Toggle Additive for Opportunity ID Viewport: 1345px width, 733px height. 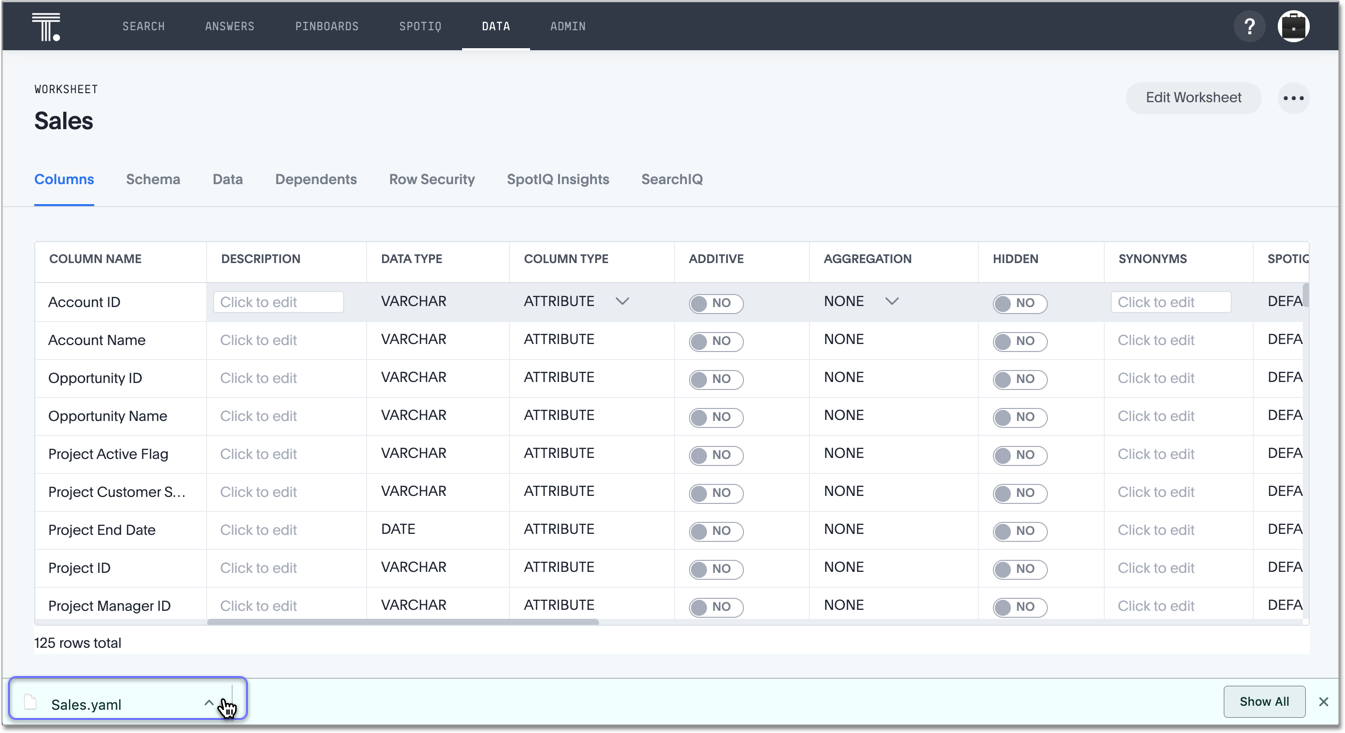pyautogui.click(x=716, y=379)
